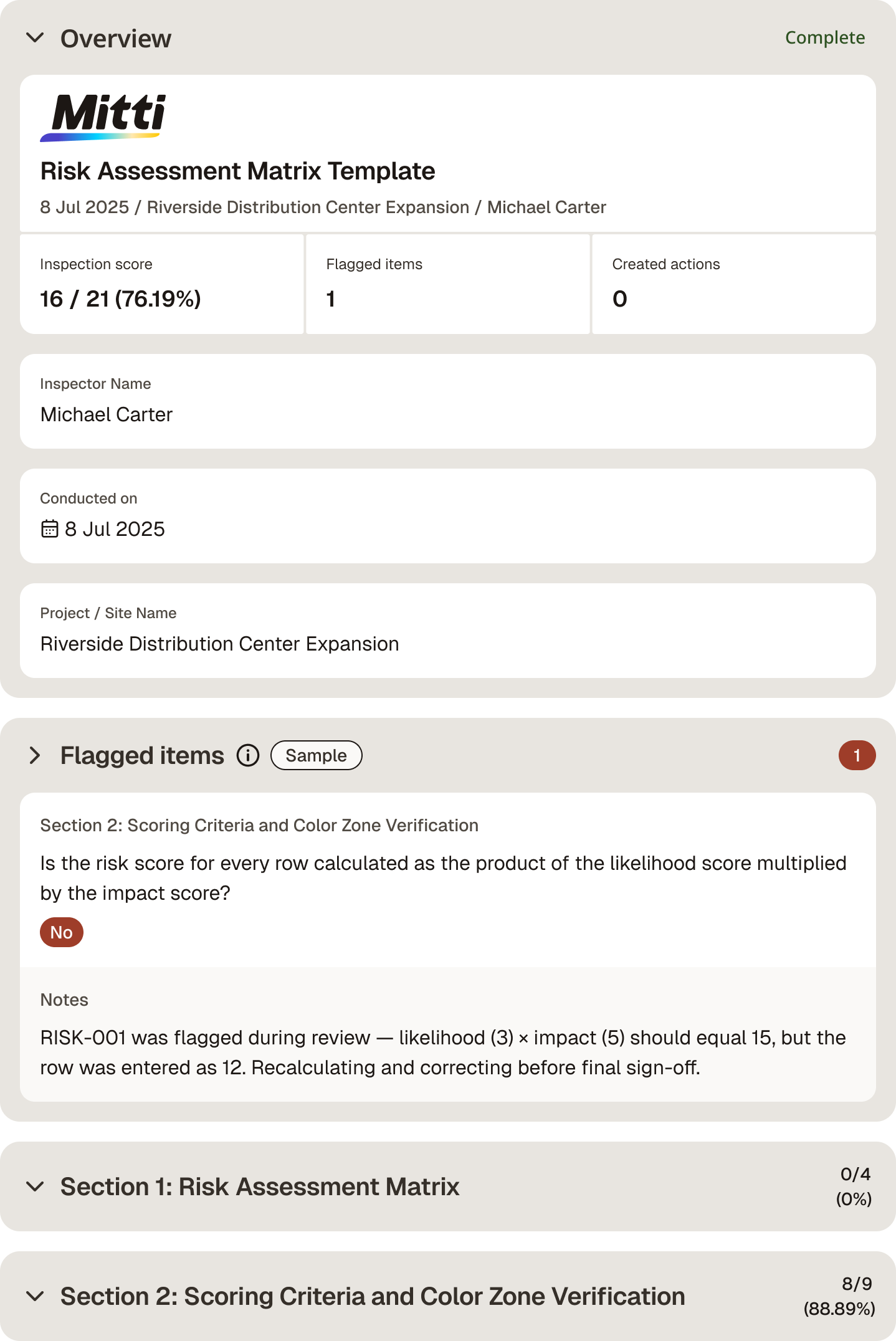Expand the Flagged items chevron

click(x=36, y=755)
